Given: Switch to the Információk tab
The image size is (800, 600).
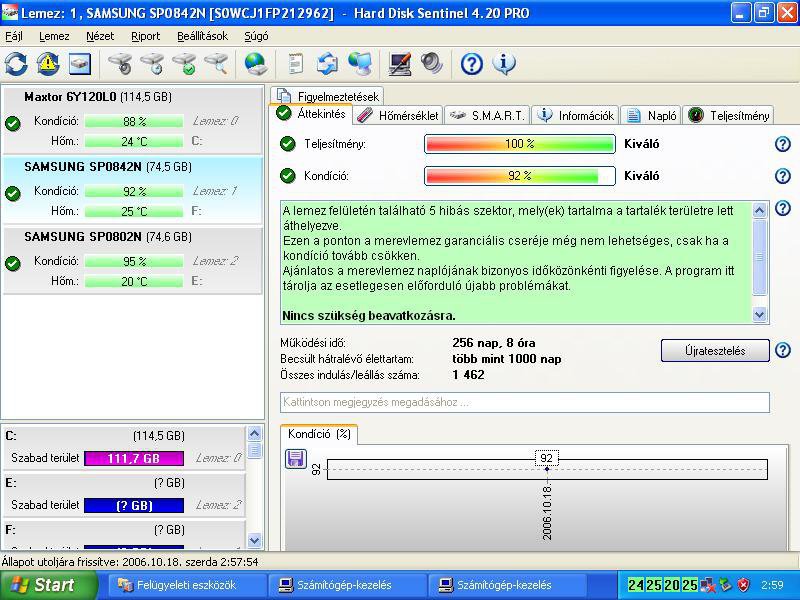Looking at the screenshot, I should (576, 116).
